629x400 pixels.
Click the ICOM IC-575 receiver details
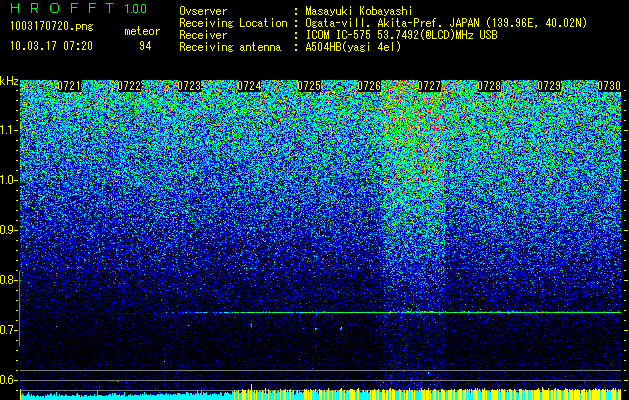(401, 35)
